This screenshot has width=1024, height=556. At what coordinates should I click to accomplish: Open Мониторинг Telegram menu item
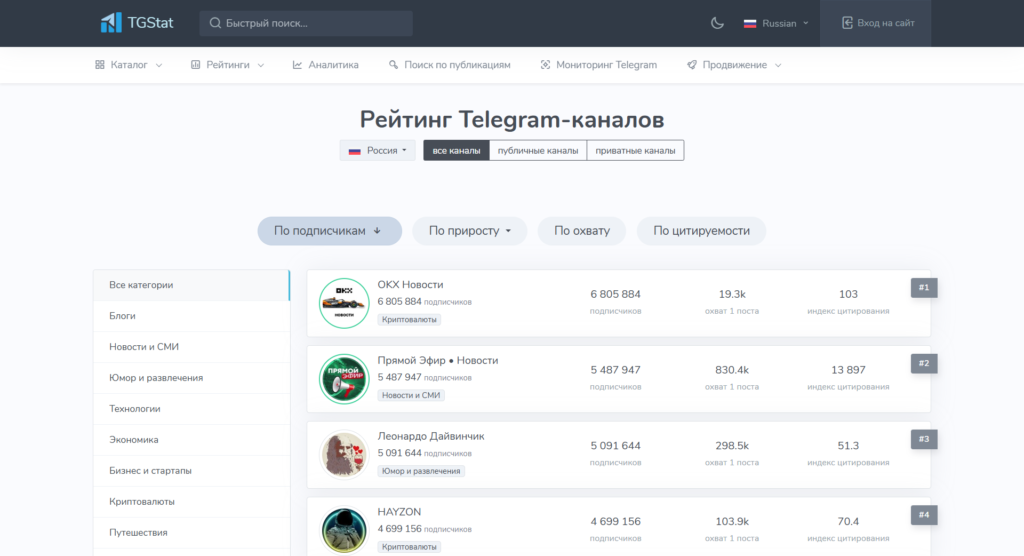pos(599,65)
